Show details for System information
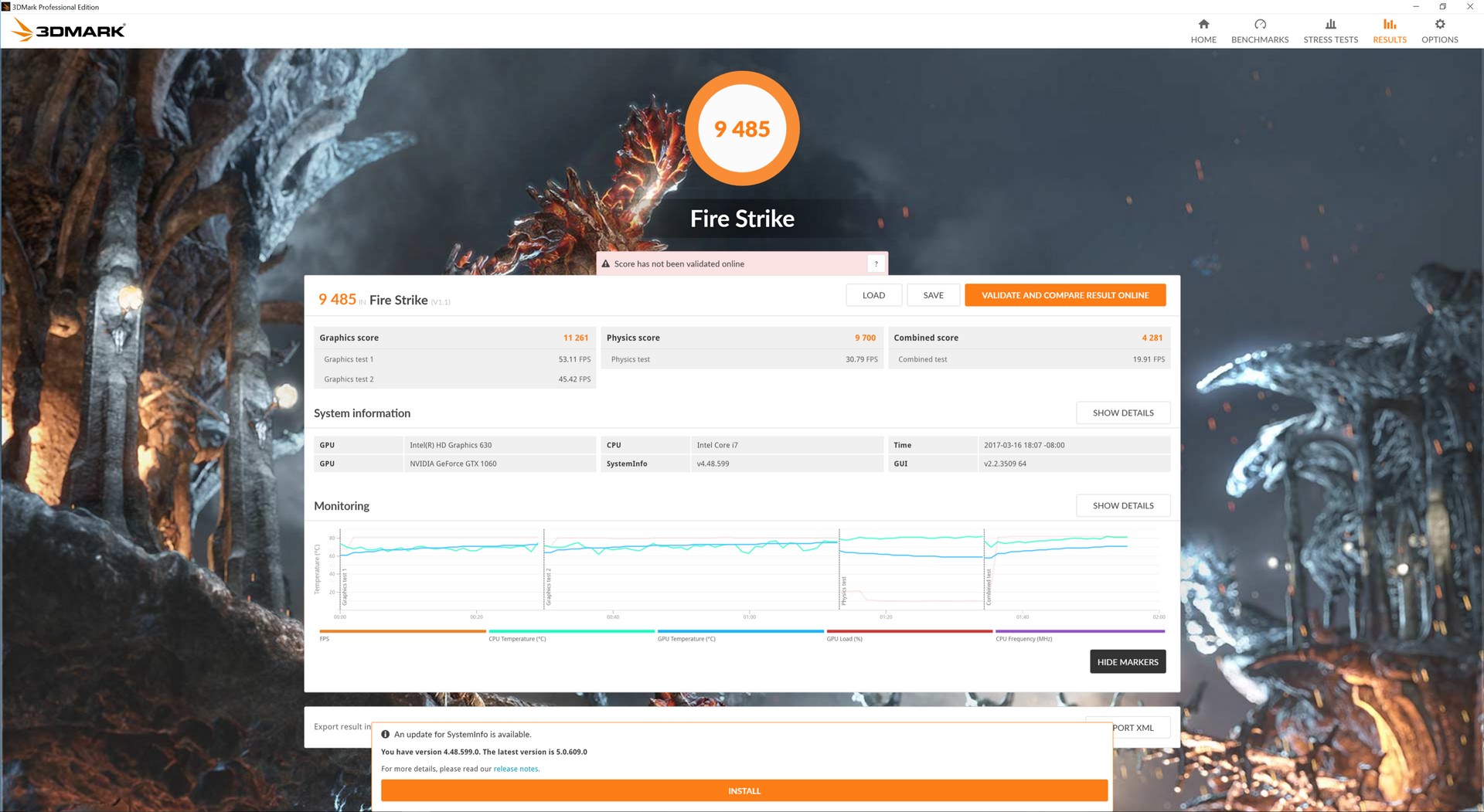Image resolution: width=1484 pixels, height=812 pixels. tap(1123, 413)
